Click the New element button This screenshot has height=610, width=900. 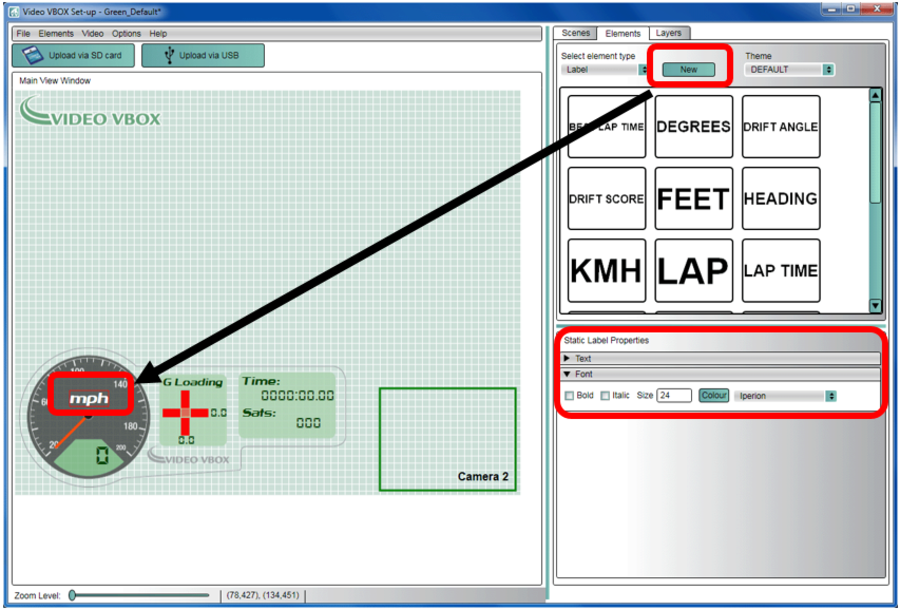click(x=689, y=69)
